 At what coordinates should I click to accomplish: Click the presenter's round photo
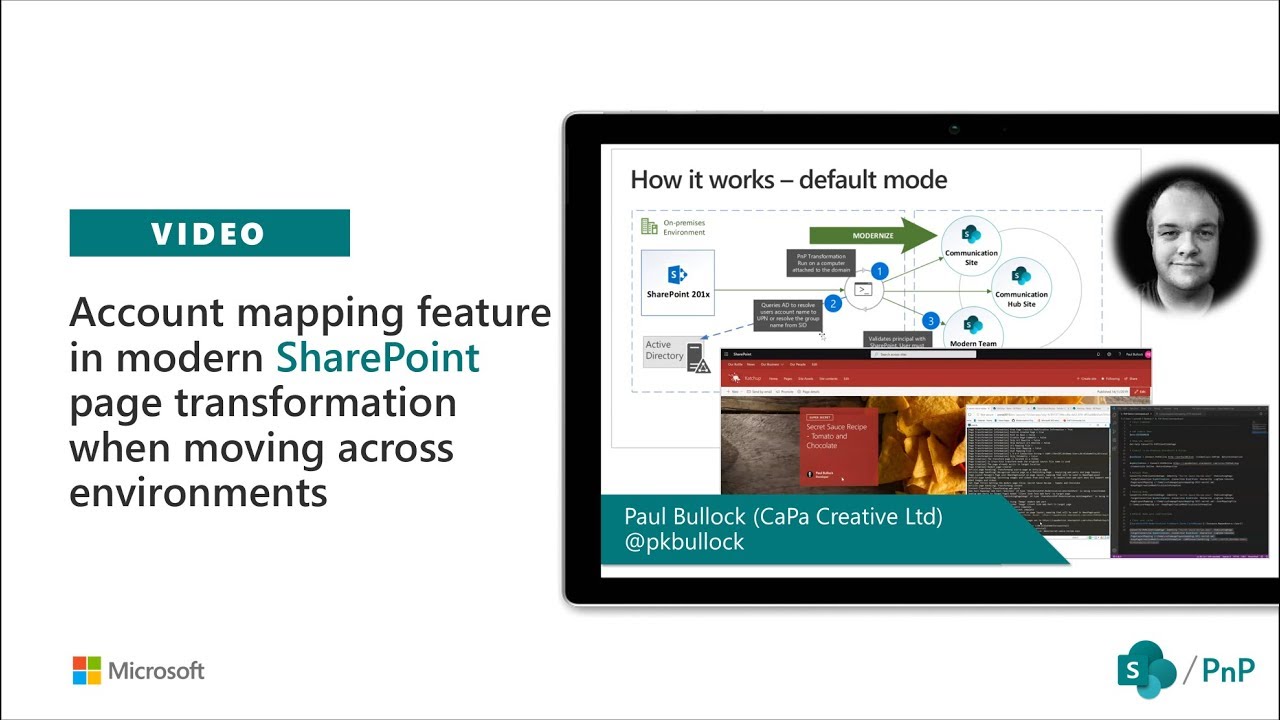coord(1185,241)
